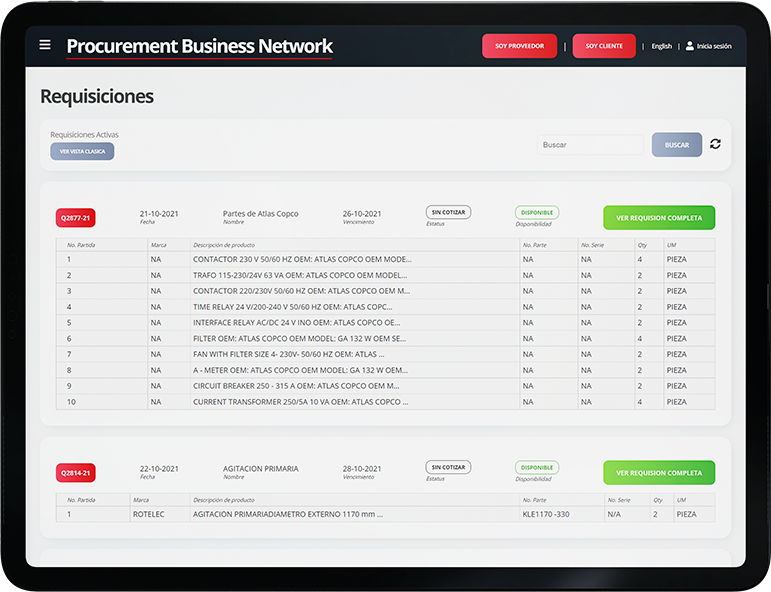This screenshot has height=592, width=771.
Task: Select requisition badge Q2877-21
Action: click(x=75, y=217)
